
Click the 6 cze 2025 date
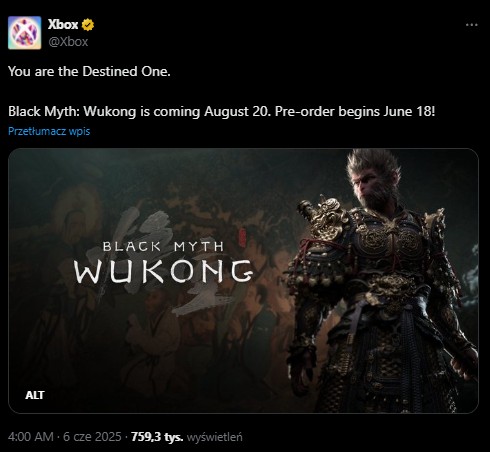[92, 436]
